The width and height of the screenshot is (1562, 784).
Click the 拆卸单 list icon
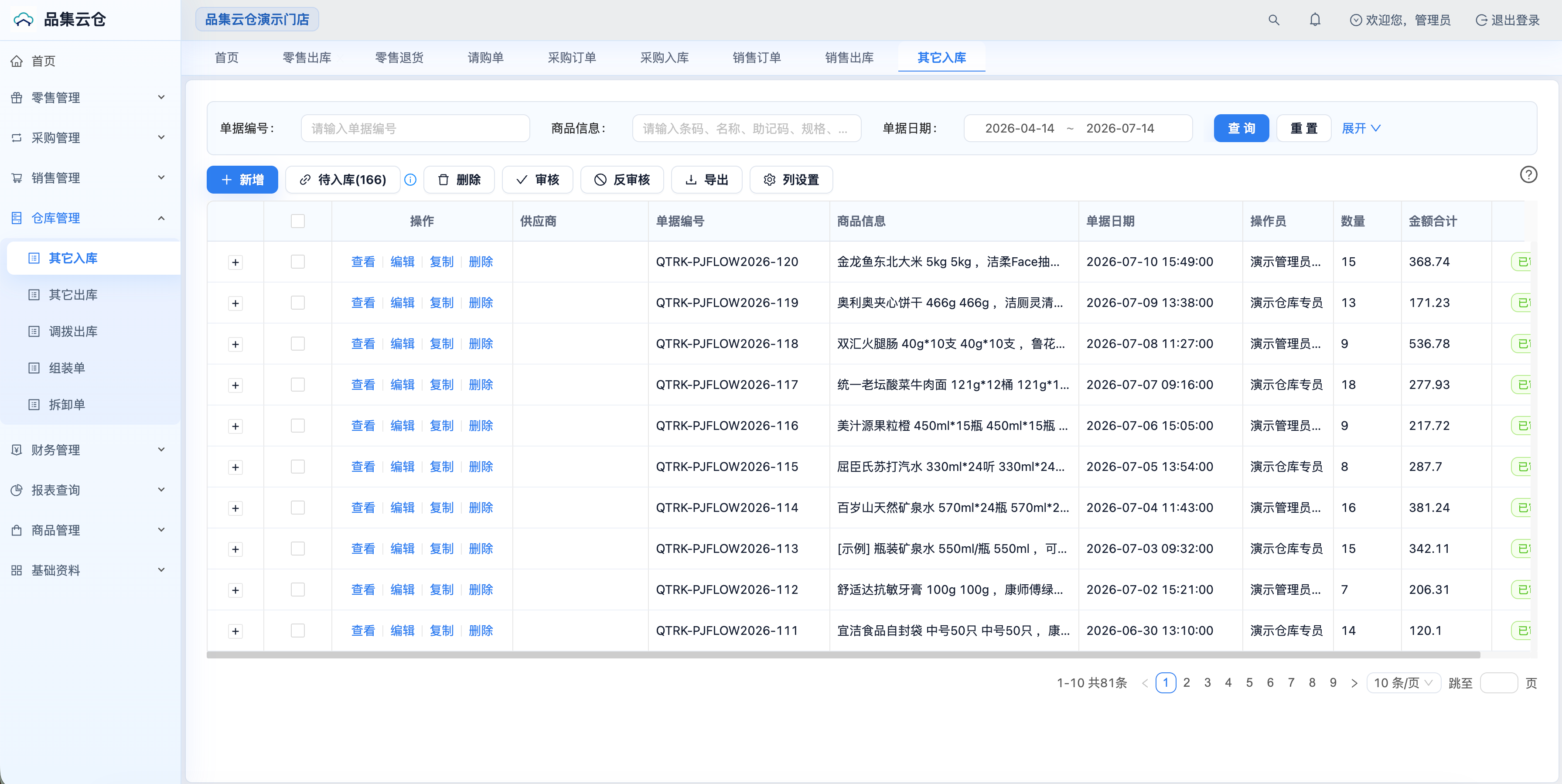34,405
